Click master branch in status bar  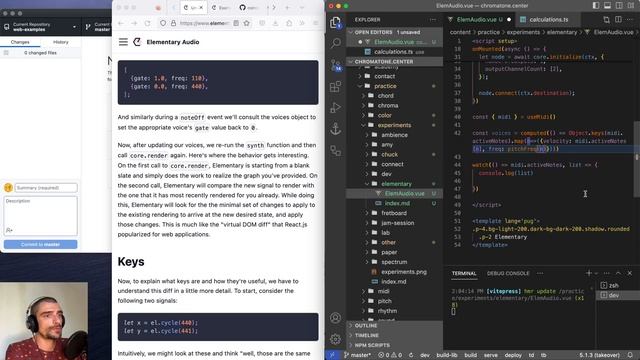point(358,355)
